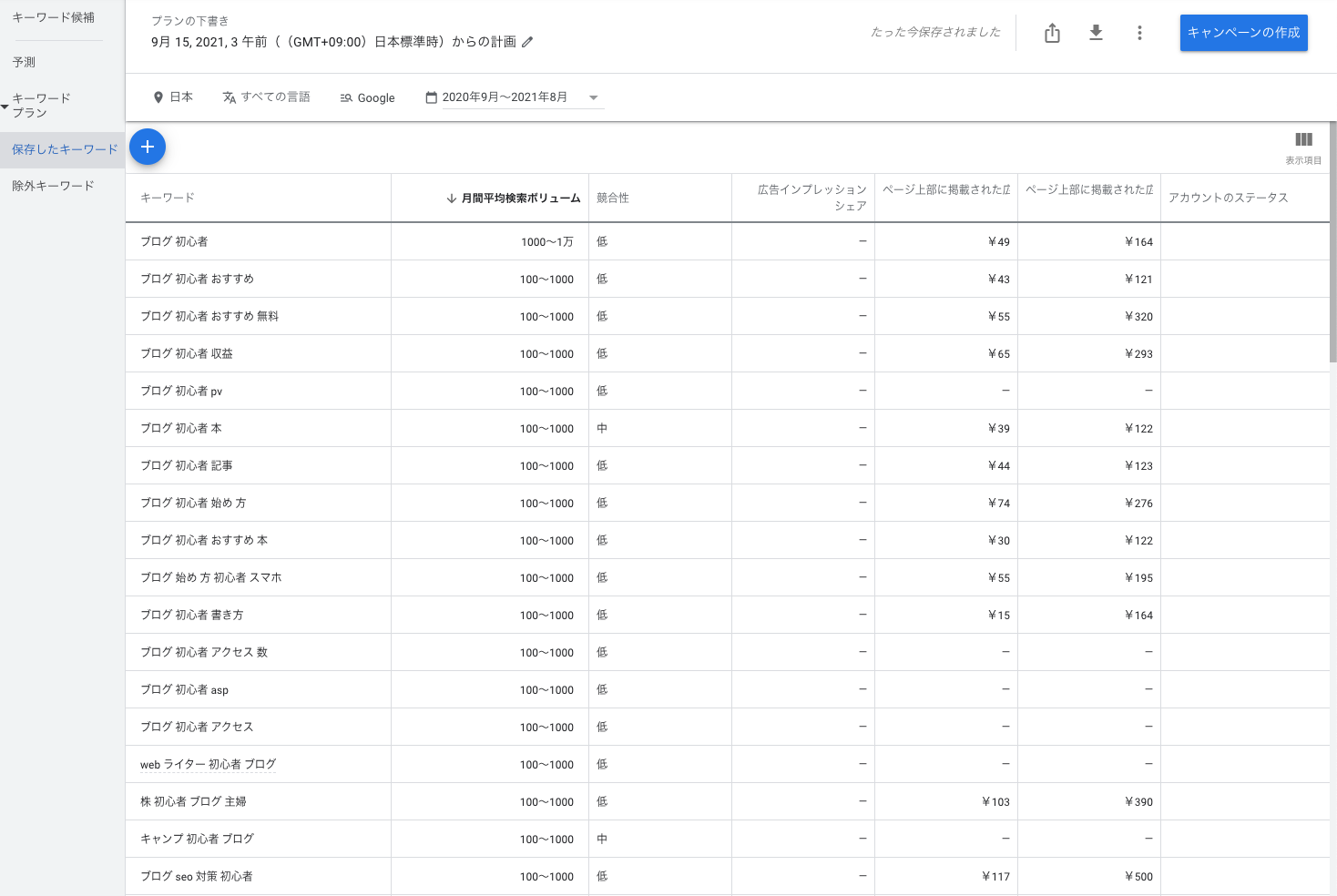This screenshot has height=896, width=1337.
Task: Select keyword ブログ 初心者 おすすめ 無料
Action: tap(209, 316)
